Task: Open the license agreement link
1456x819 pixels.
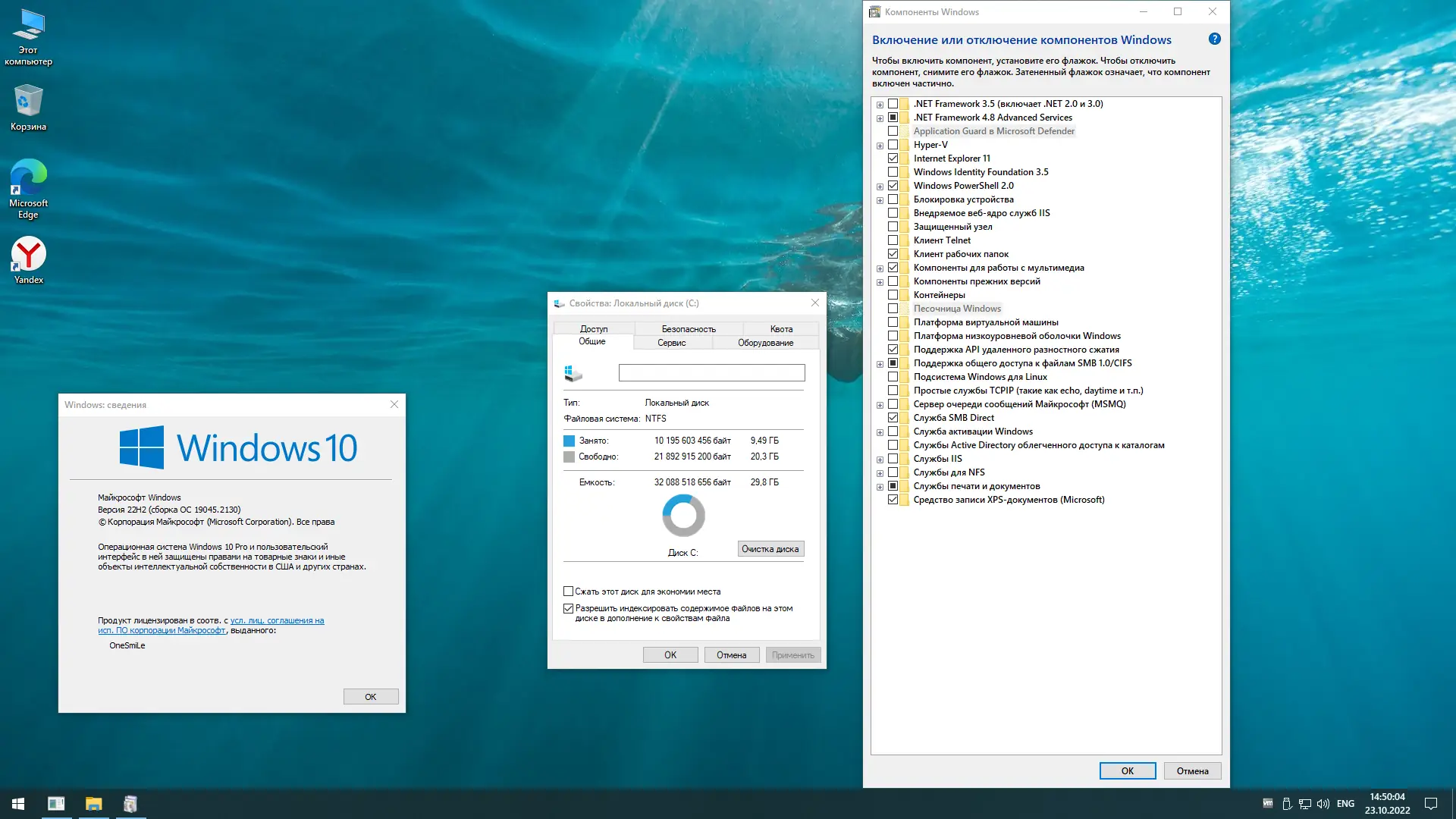Action: 277,621
